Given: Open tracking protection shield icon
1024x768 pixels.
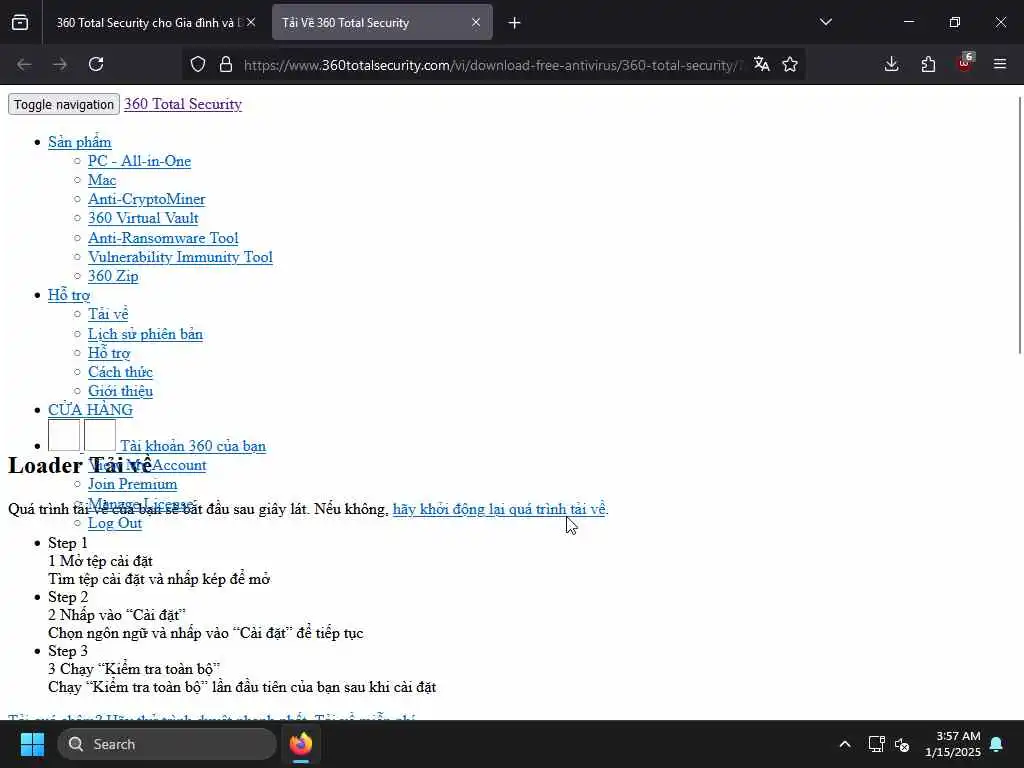Looking at the screenshot, I should click(x=198, y=64).
